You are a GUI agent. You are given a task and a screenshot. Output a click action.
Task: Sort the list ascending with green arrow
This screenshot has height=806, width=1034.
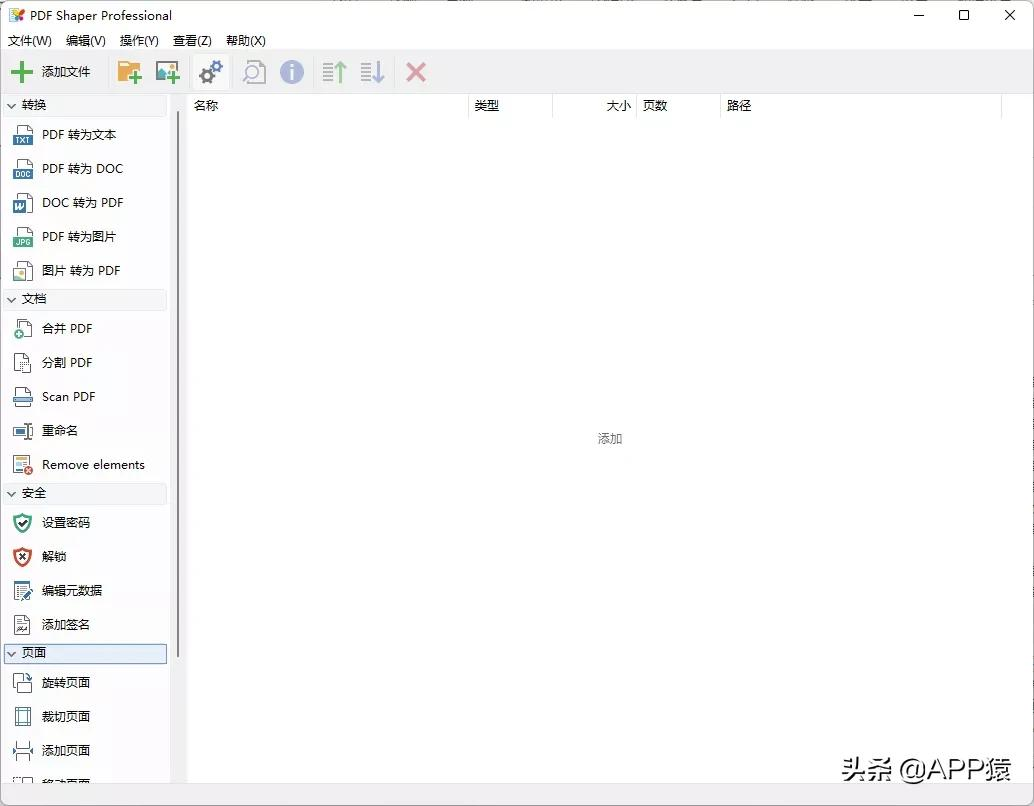333,72
